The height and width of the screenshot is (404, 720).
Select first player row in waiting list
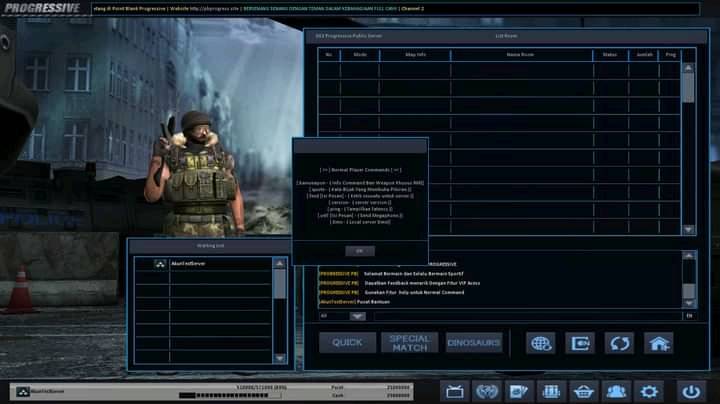point(203,264)
